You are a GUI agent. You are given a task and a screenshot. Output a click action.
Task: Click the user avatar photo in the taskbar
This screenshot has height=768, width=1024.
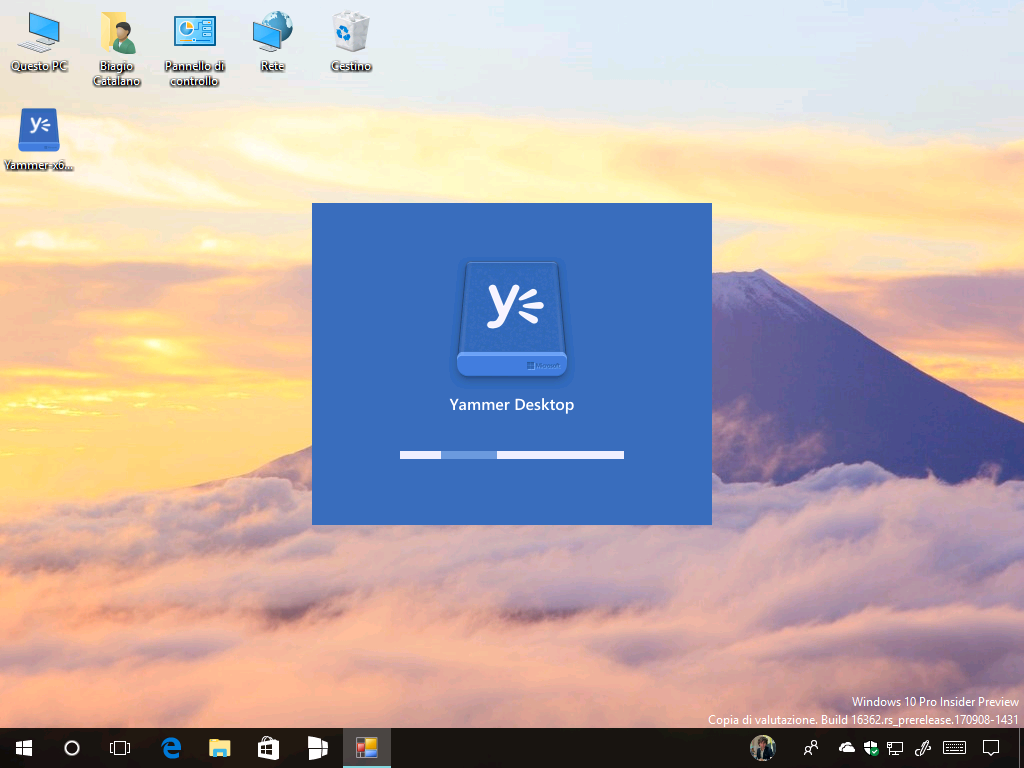pyautogui.click(x=763, y=748)
